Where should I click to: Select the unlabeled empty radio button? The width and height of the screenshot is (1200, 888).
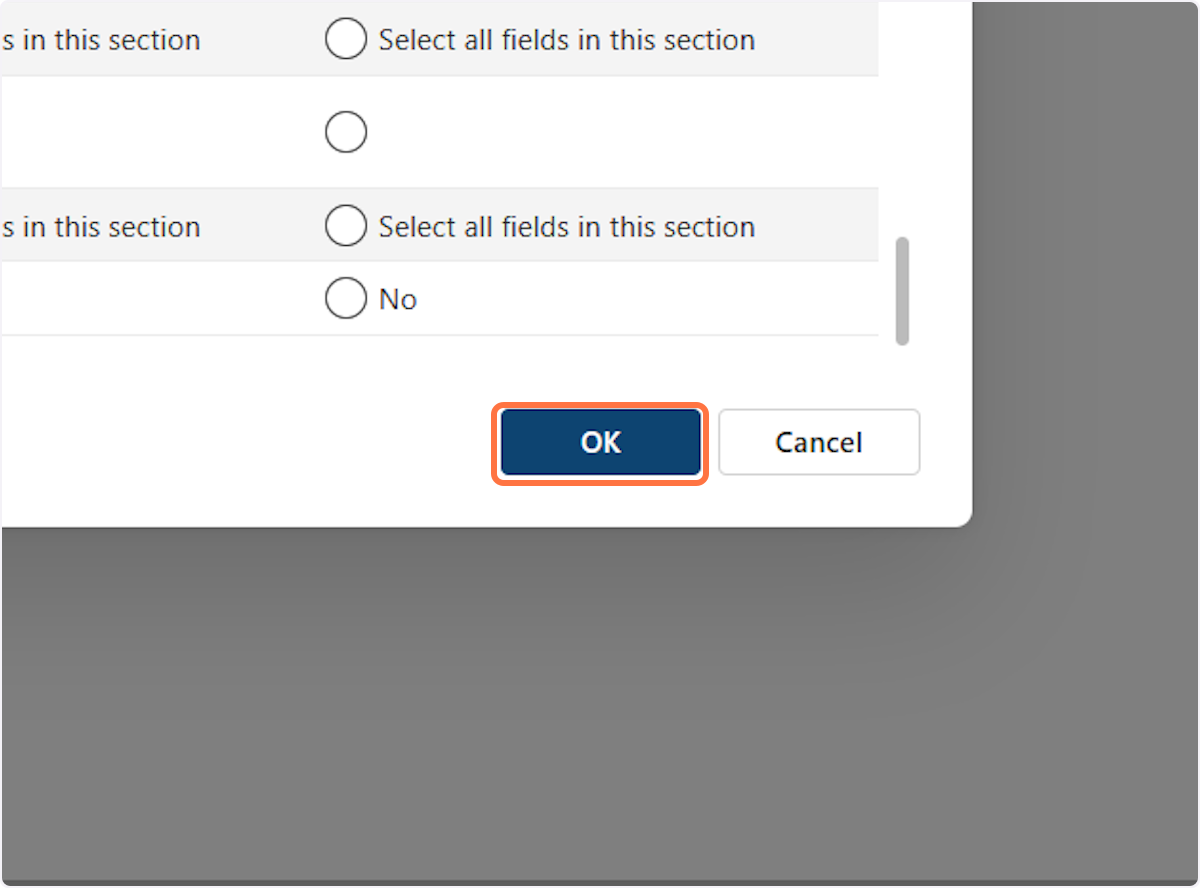[346, 132]
